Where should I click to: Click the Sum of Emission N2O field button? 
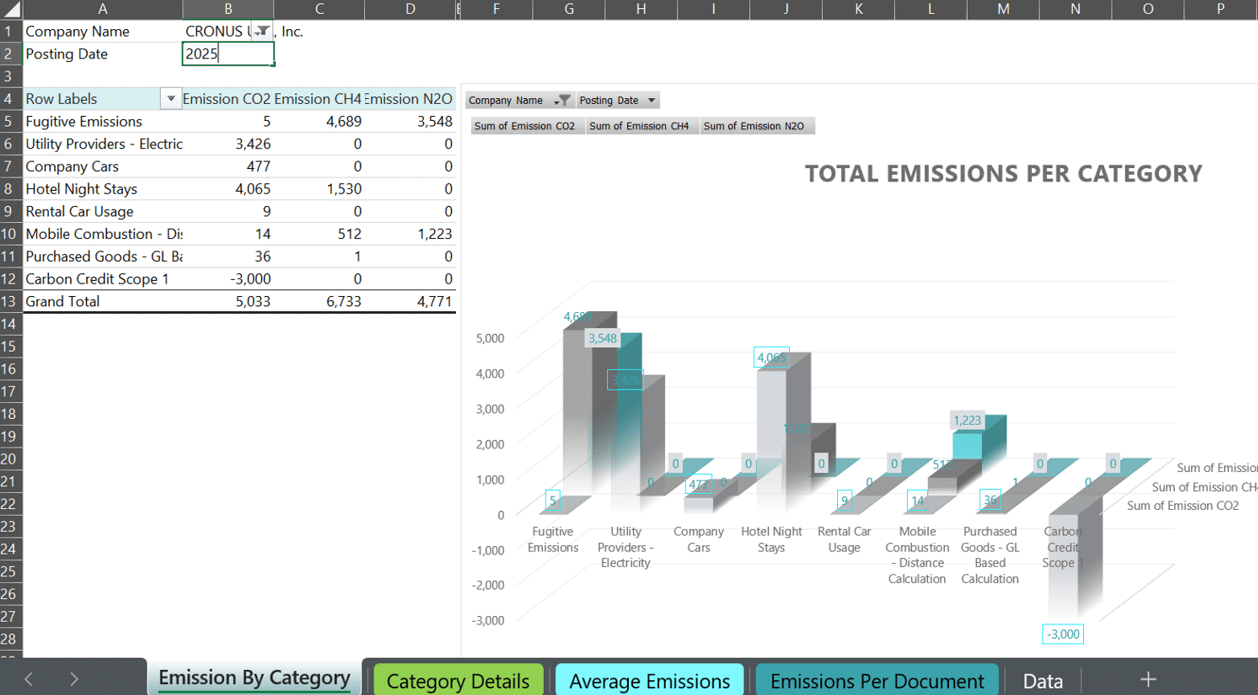754,126
